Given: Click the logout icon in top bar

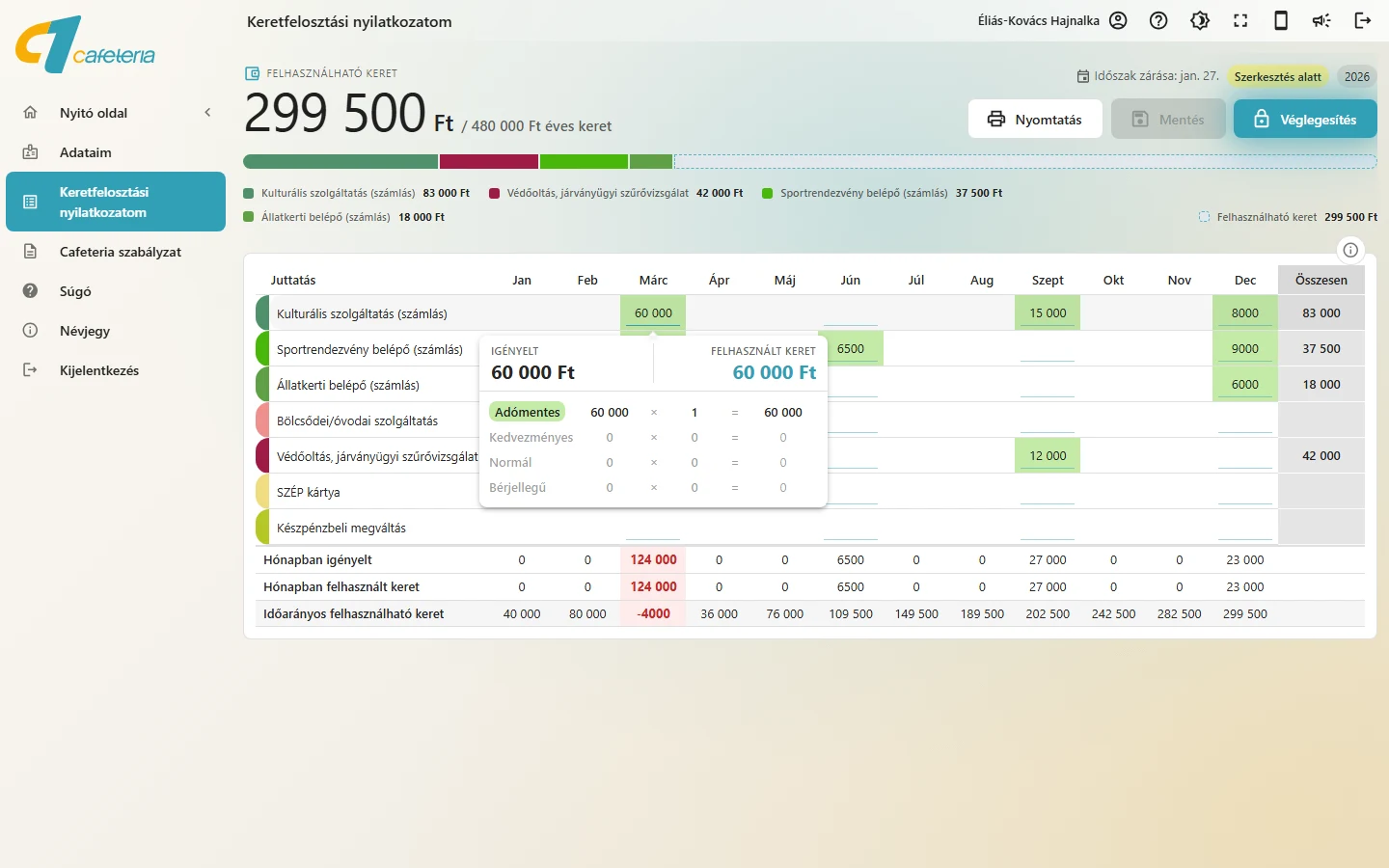Looking at the screenshot, I should (1363, 20).
